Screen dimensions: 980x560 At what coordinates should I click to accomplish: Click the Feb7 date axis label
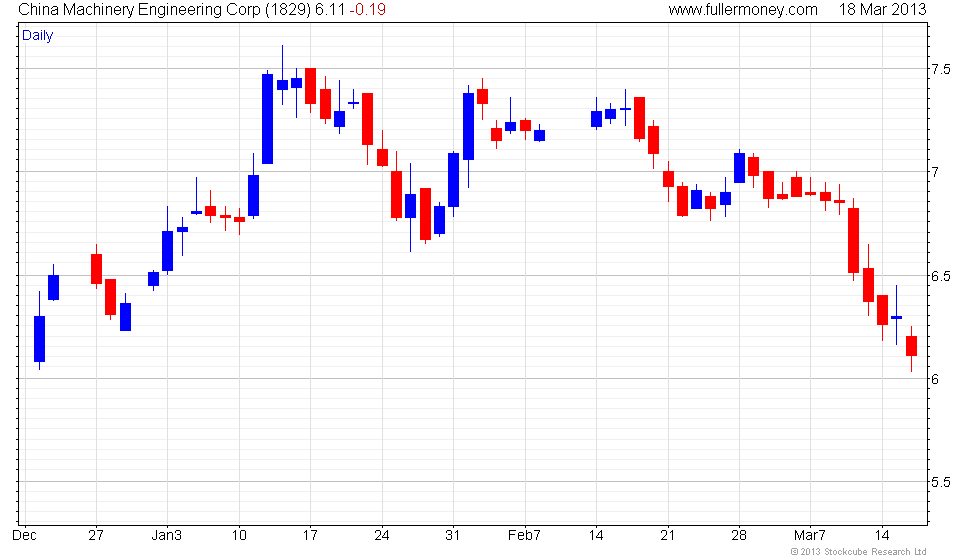[x=524, y=536]
